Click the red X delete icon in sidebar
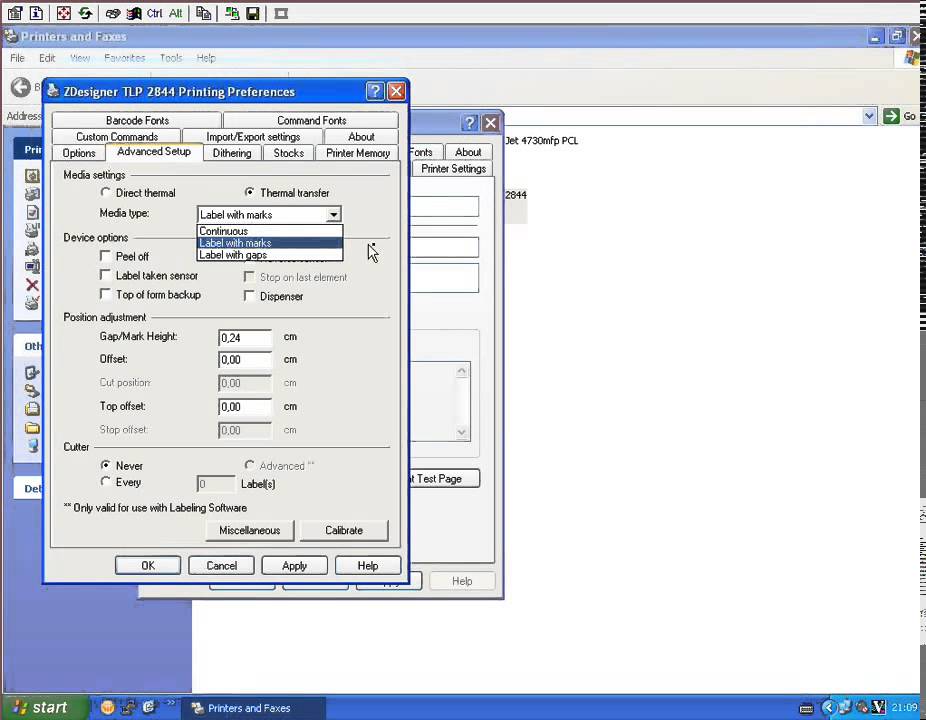Viewport: 926px width, 720px height. [32, 285]
